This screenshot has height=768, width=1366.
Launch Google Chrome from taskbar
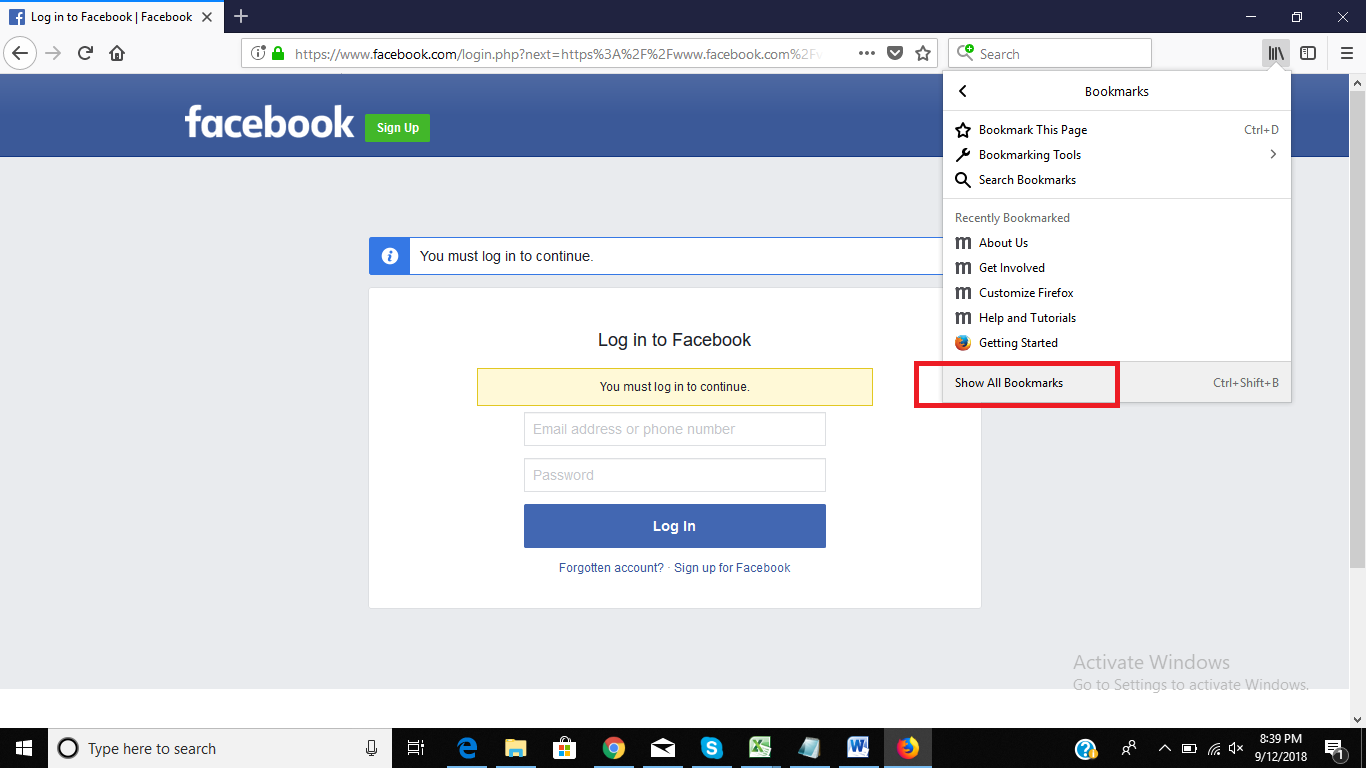614,748
